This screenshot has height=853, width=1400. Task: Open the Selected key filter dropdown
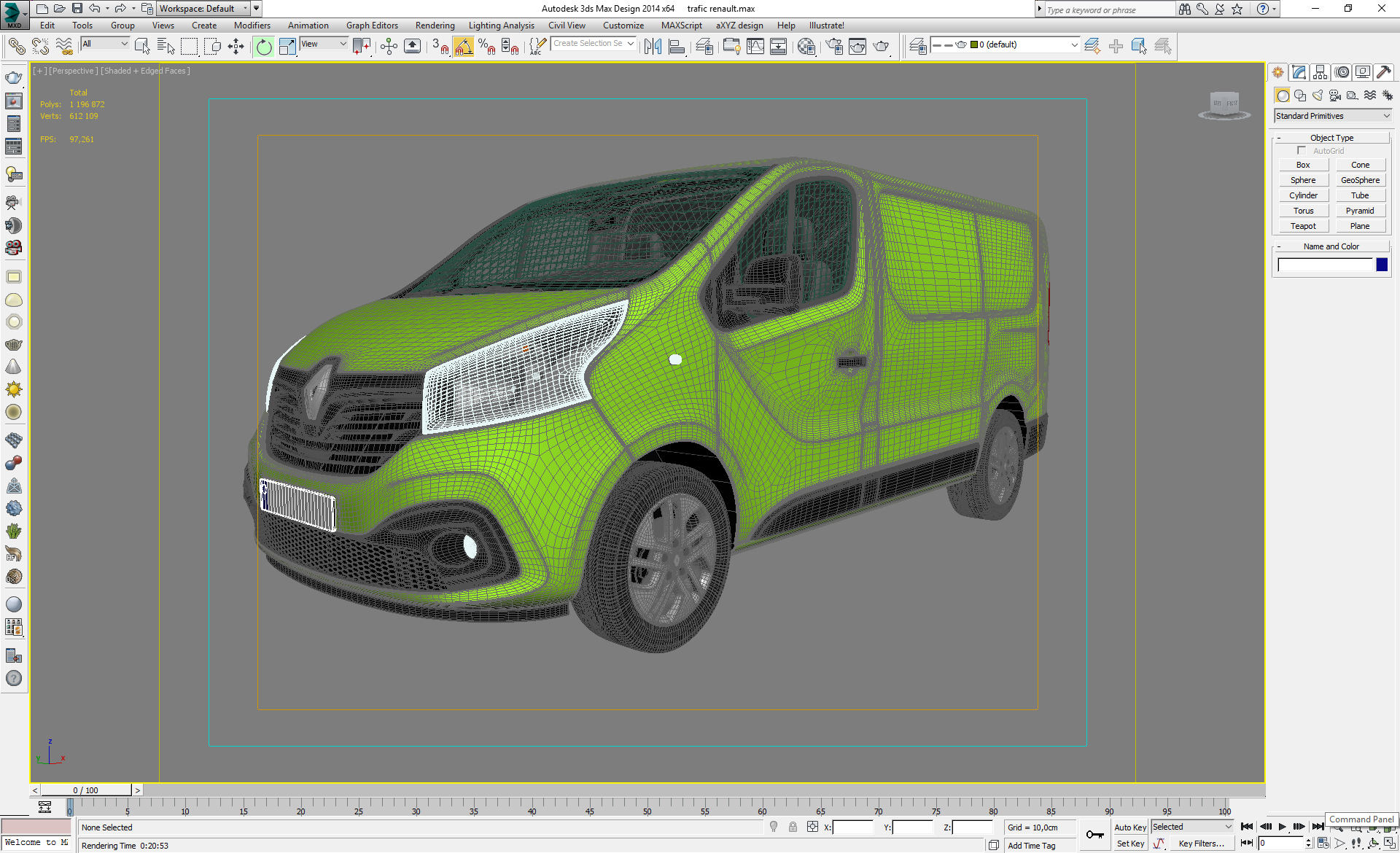1192,827
